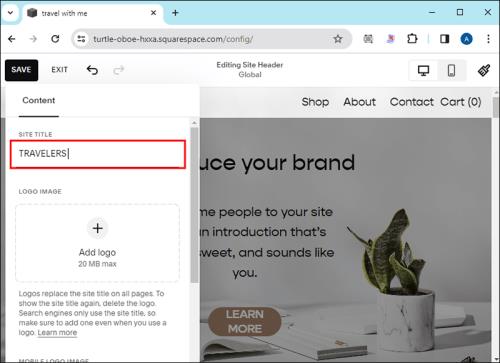Image resolution: width=500 pixels, height=363 pixels.
Task: Open site information icon in address bar
Action: pos(81,39)
